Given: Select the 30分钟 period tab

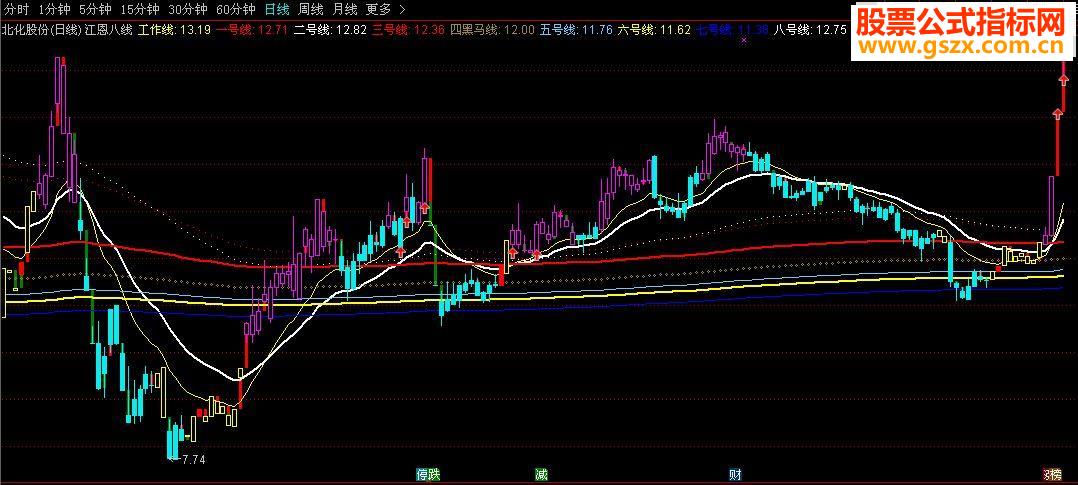Looking at the screenshot, I should 187,10.
